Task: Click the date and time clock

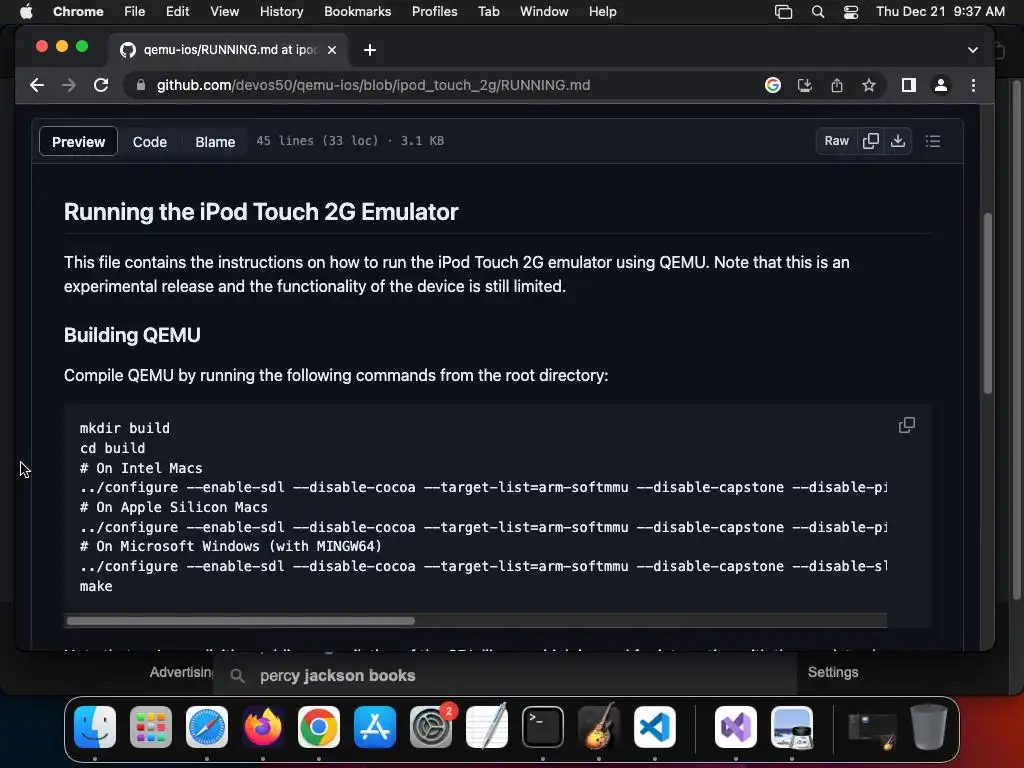Action: (940, 12)
